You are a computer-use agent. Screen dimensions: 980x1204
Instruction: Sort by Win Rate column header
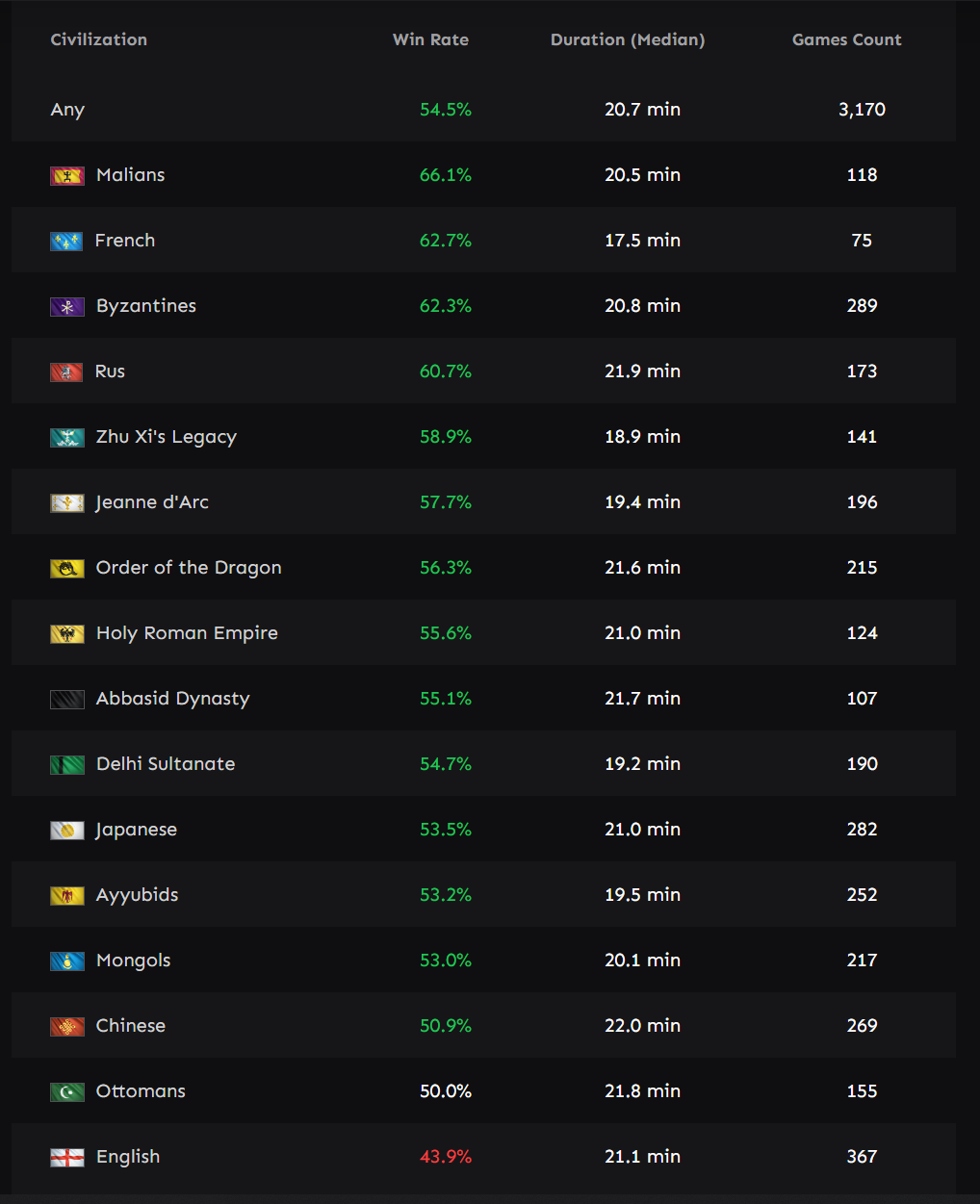[x=430, y=39]
